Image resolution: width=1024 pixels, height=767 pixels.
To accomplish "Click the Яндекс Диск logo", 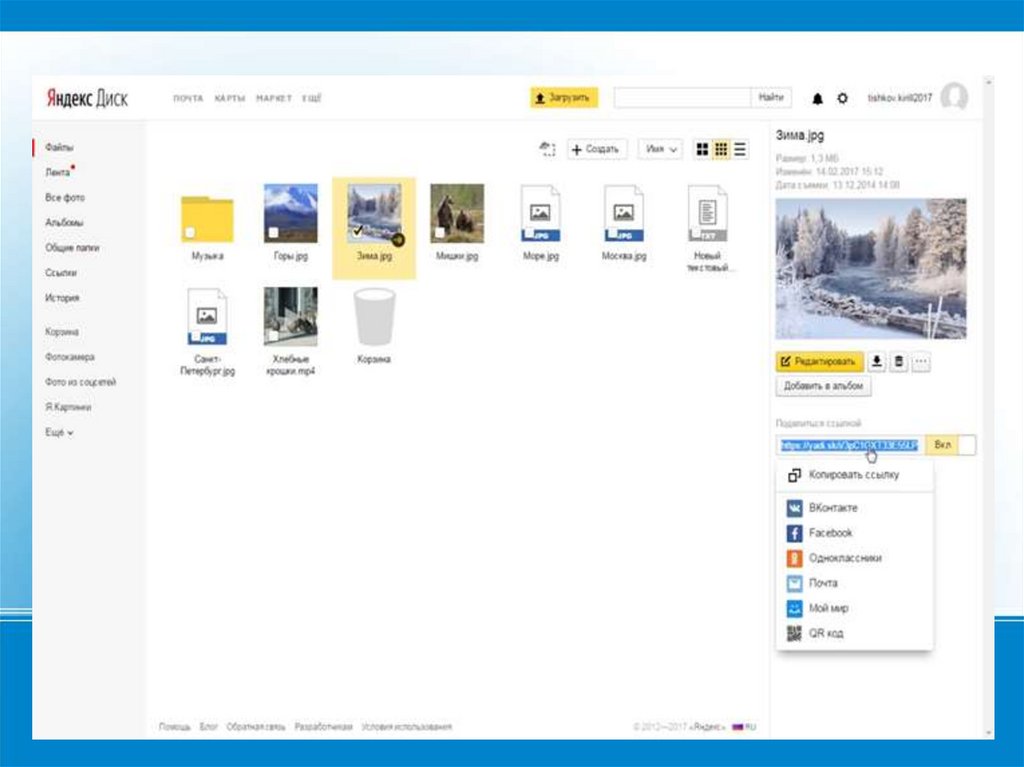I will coord(87,98).
